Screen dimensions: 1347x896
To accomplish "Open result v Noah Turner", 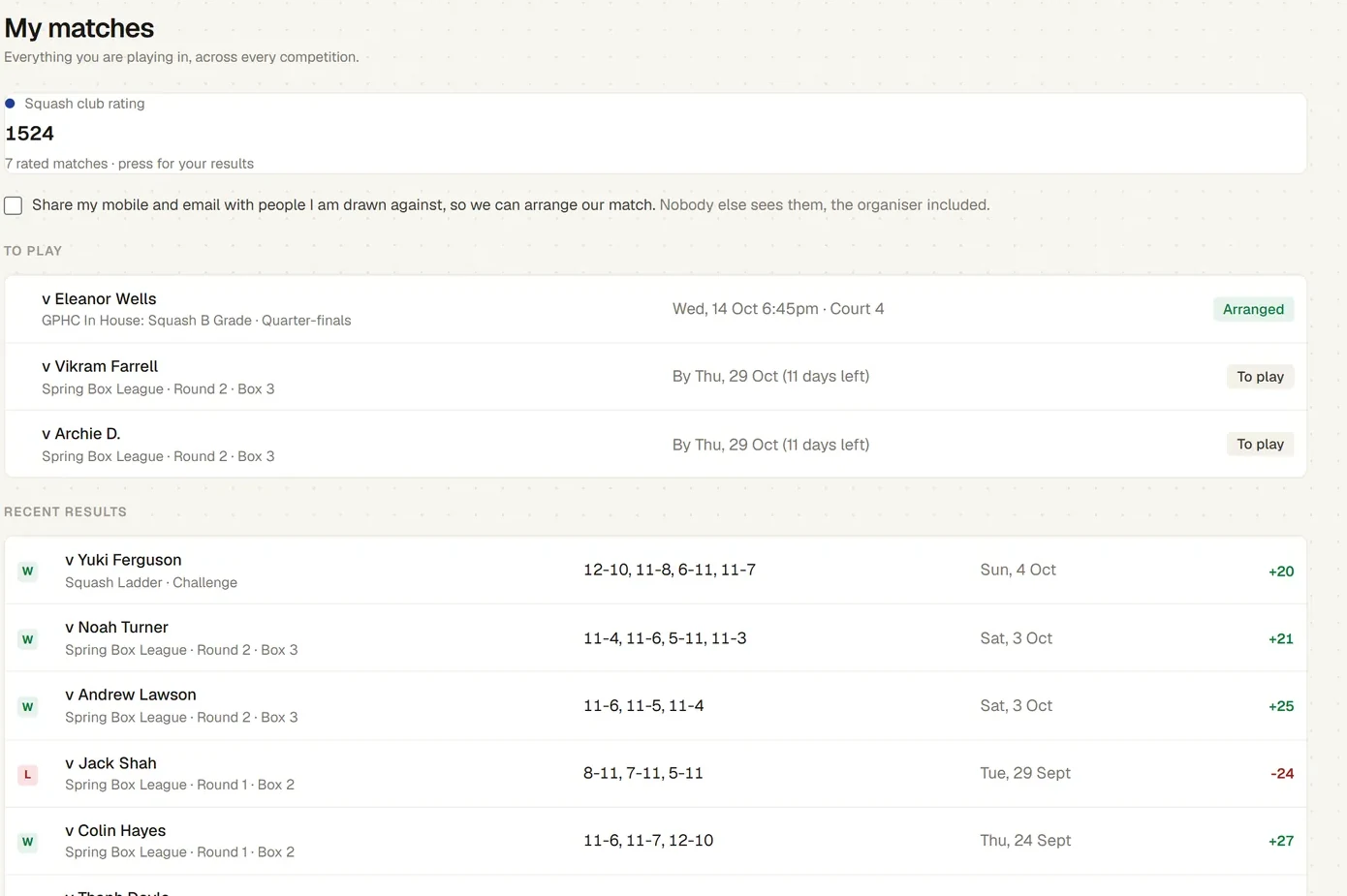I will tap(655, 638).
